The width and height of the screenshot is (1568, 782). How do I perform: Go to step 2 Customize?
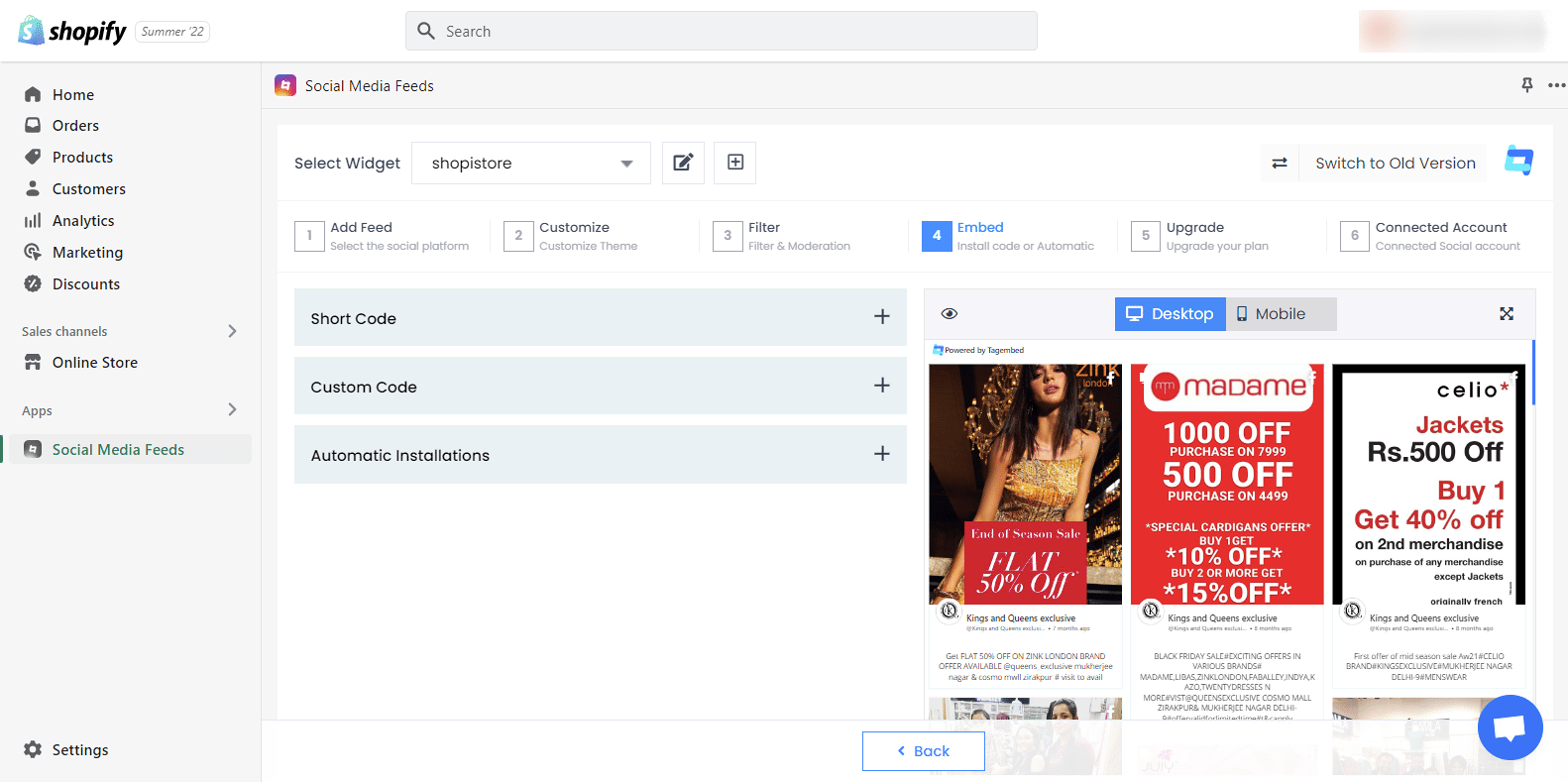pos(571,236)
